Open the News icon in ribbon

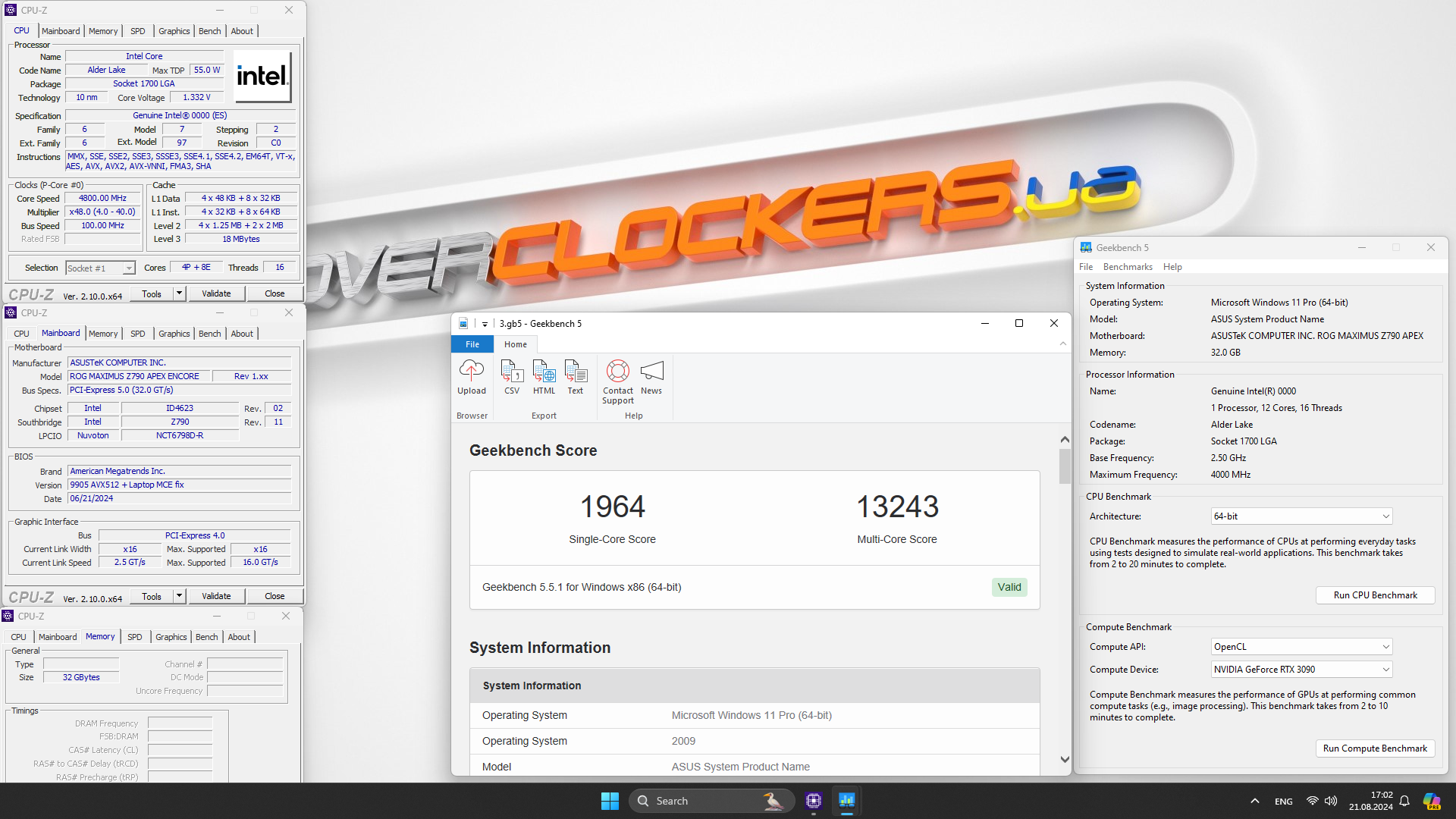pos(651,378)
